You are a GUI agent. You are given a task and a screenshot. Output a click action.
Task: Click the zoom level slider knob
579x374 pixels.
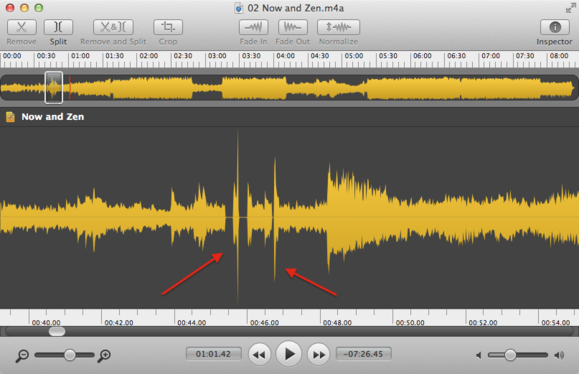pyautogui.click(x=69, y=355)
